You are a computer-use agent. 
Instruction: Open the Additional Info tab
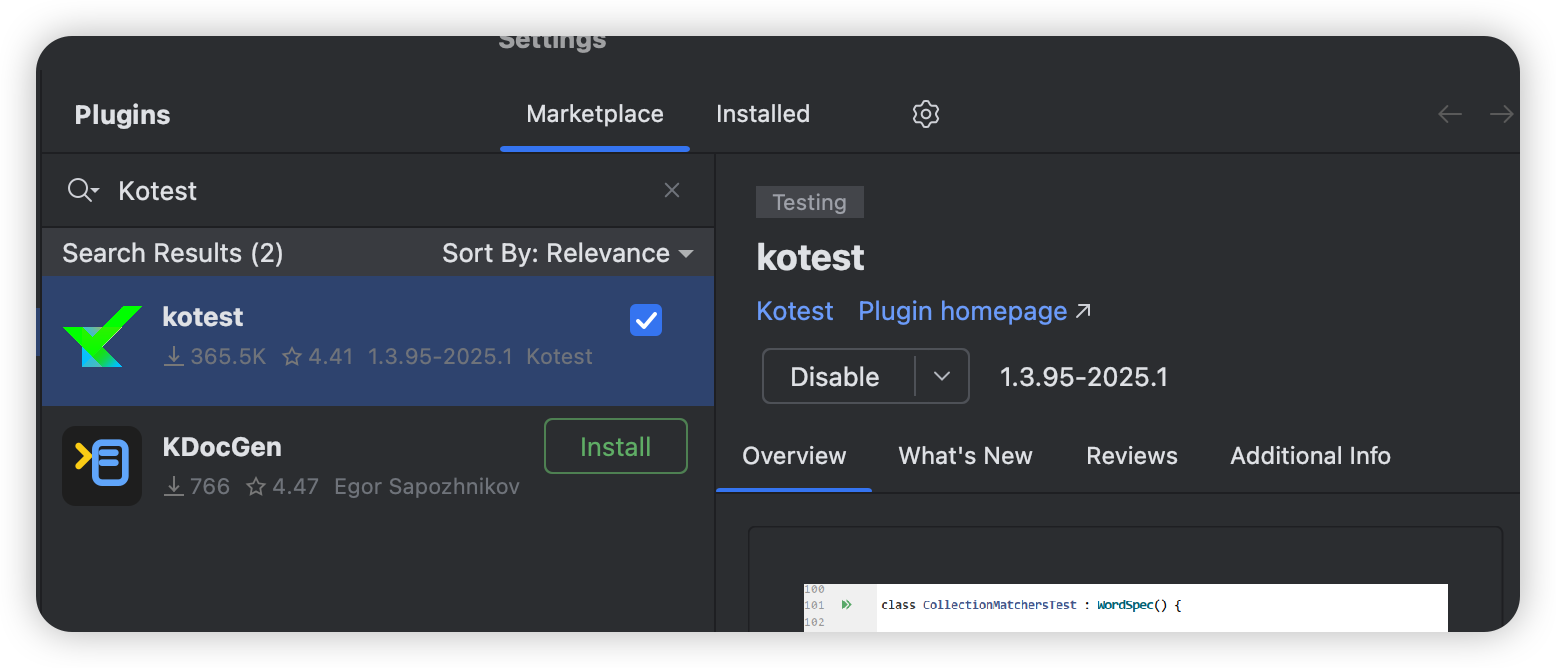click(1310, 456)
